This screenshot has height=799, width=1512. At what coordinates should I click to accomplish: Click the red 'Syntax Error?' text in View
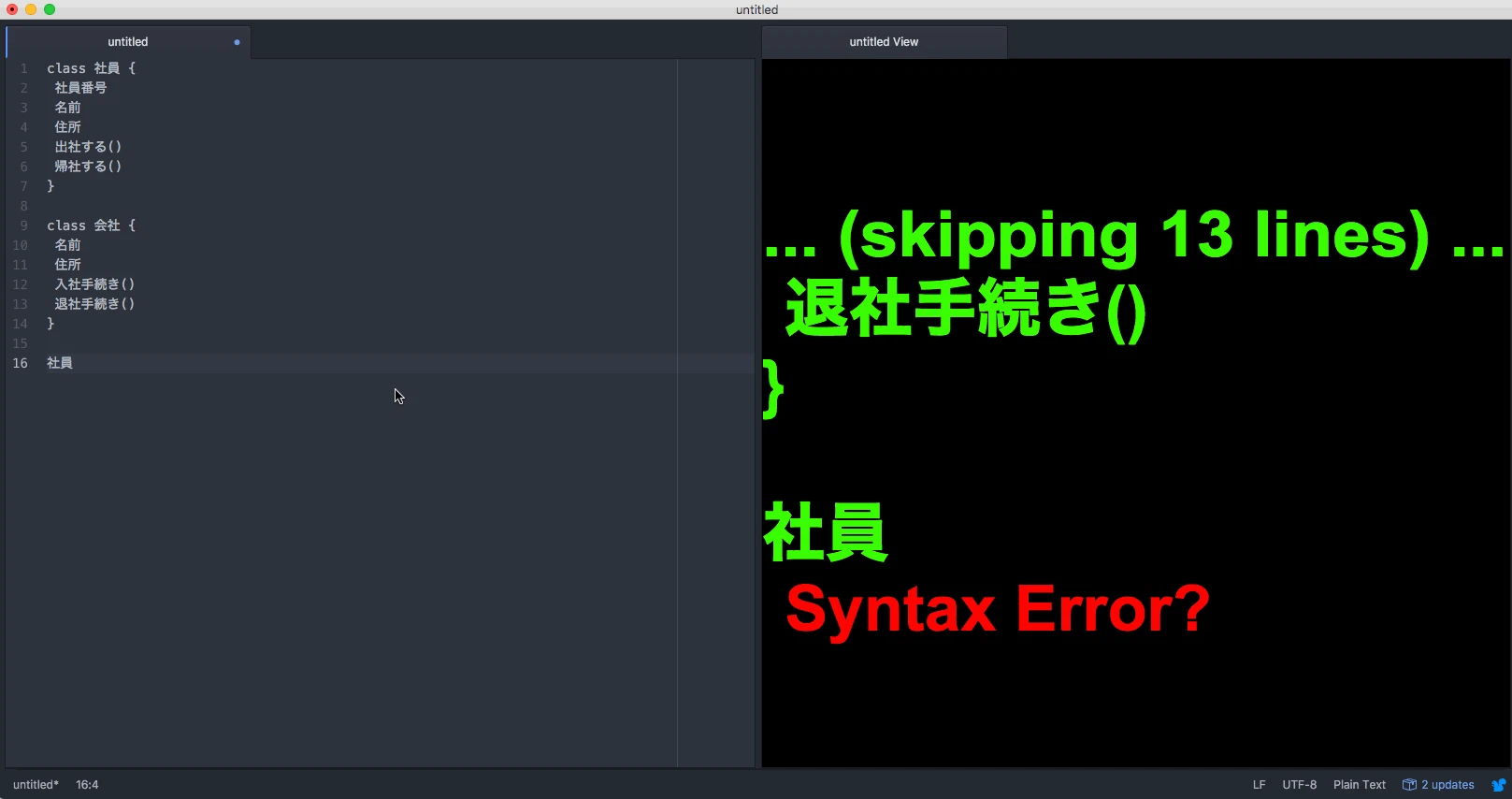[x=998, y=609]
